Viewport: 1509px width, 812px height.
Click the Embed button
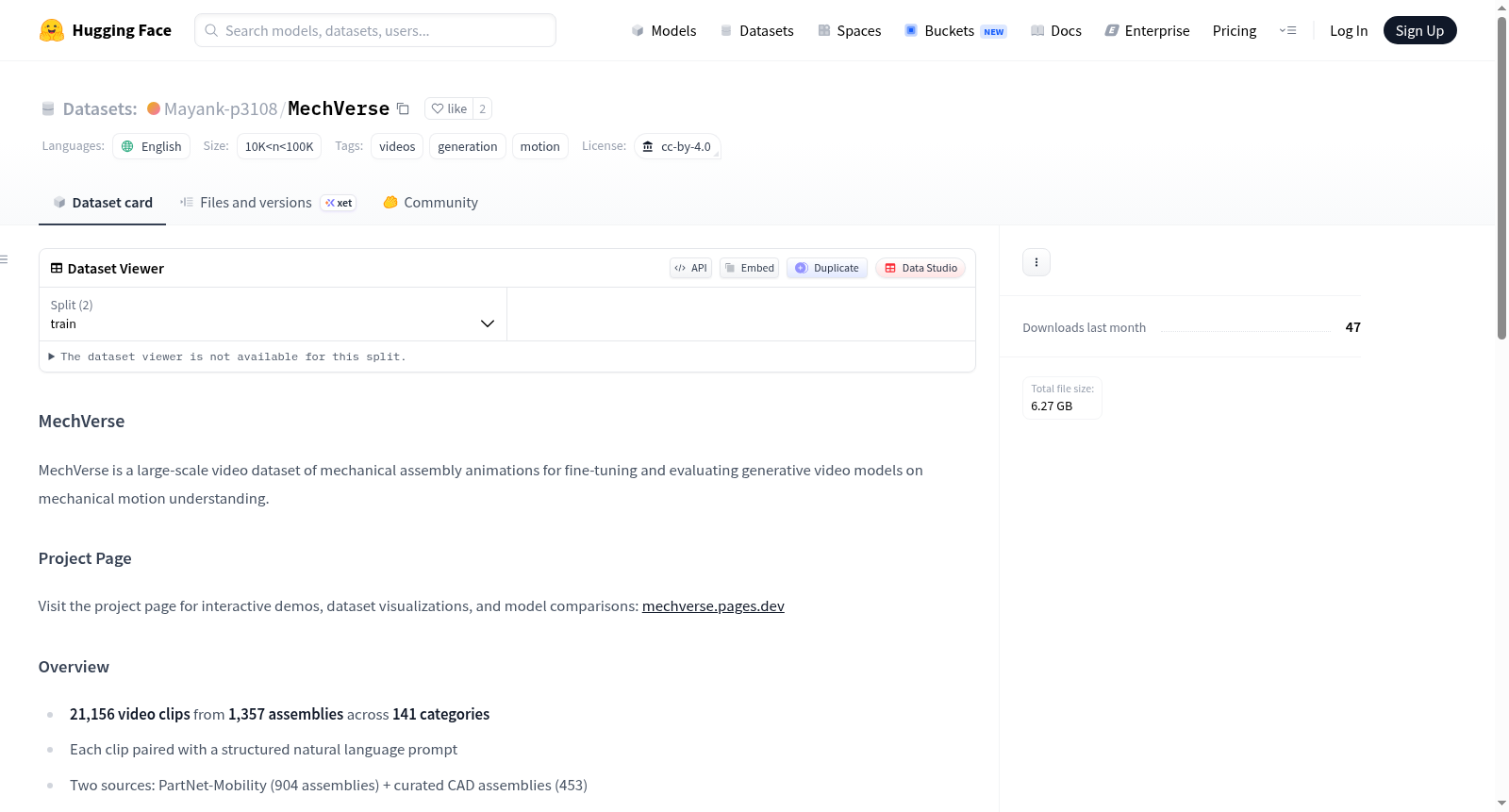click(x=750, y=268)
